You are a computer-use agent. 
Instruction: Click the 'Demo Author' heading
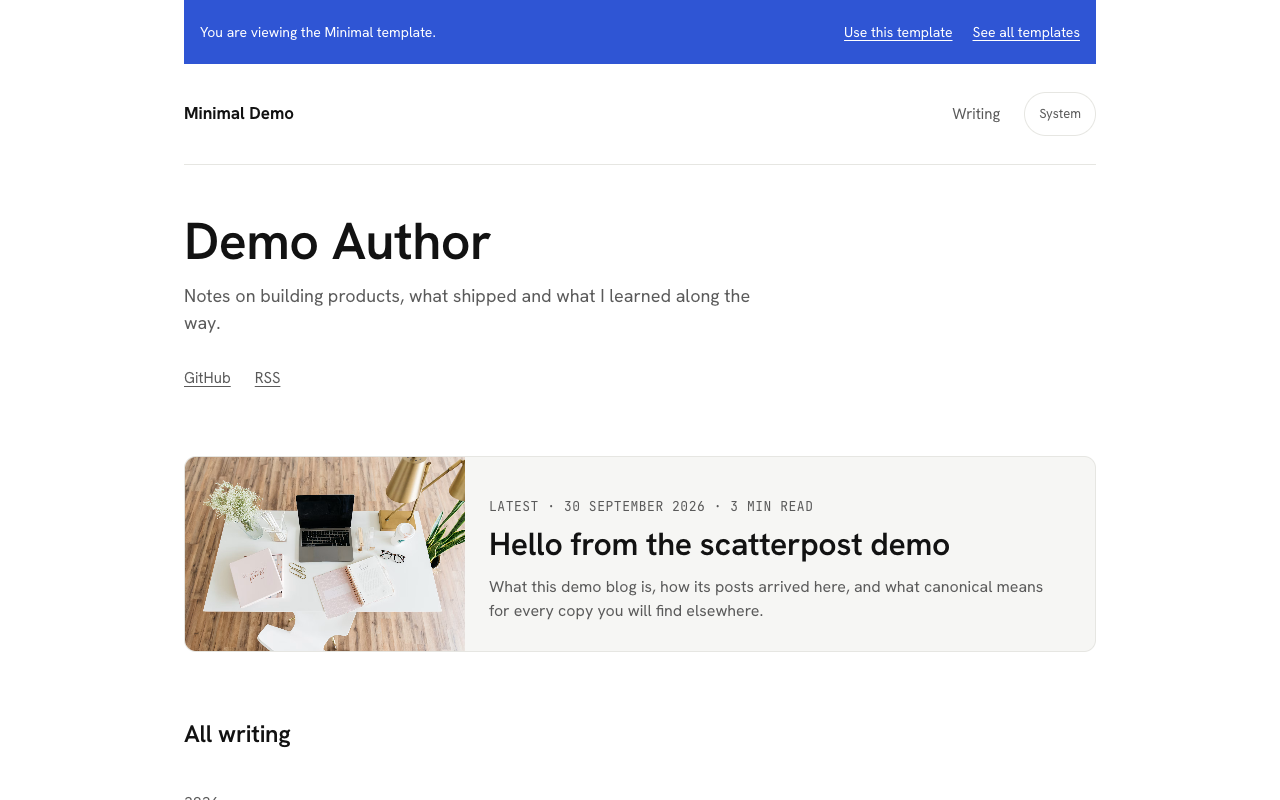(x=337, y=241)
